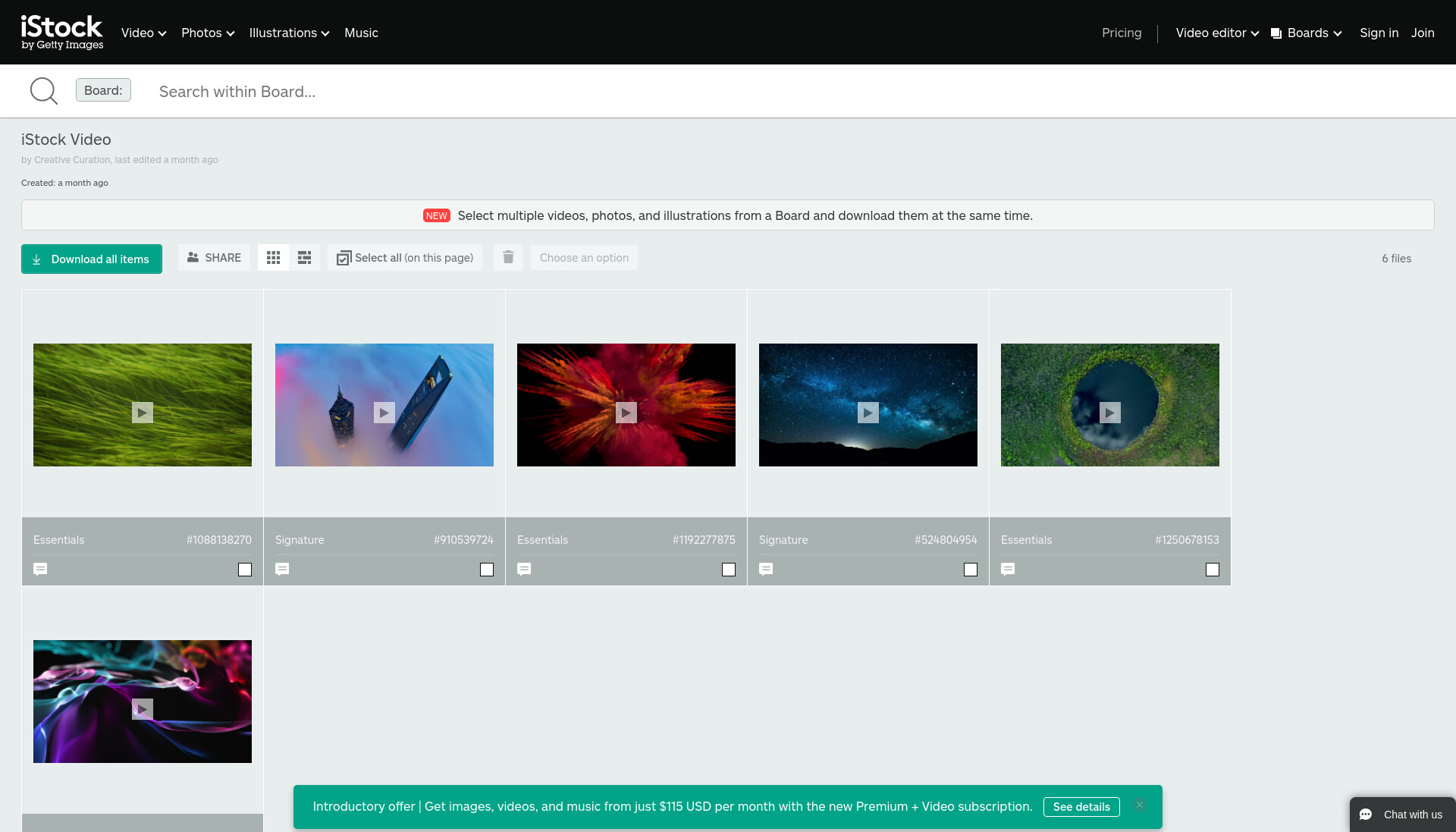Open the Boards dropdown
Viewport: 1456px width, 832px height.
pos(1306,33)
